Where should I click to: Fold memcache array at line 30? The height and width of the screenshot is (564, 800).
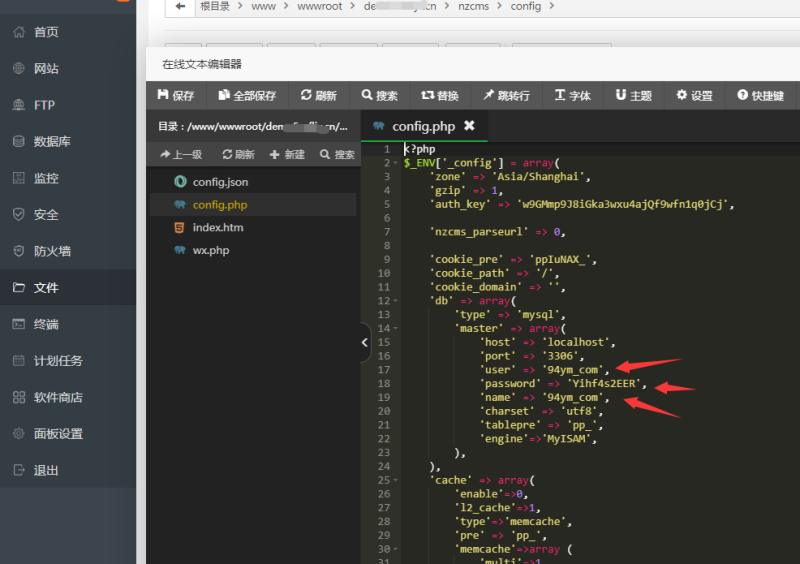click(x=395, y=549)
